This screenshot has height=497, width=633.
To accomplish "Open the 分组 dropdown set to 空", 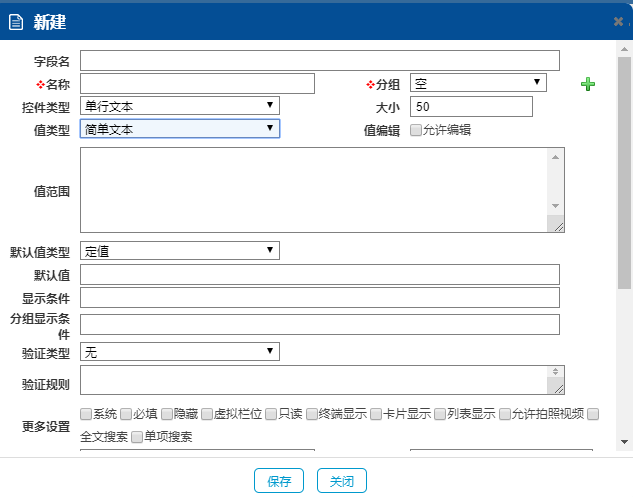I will (x=478, y=83).
